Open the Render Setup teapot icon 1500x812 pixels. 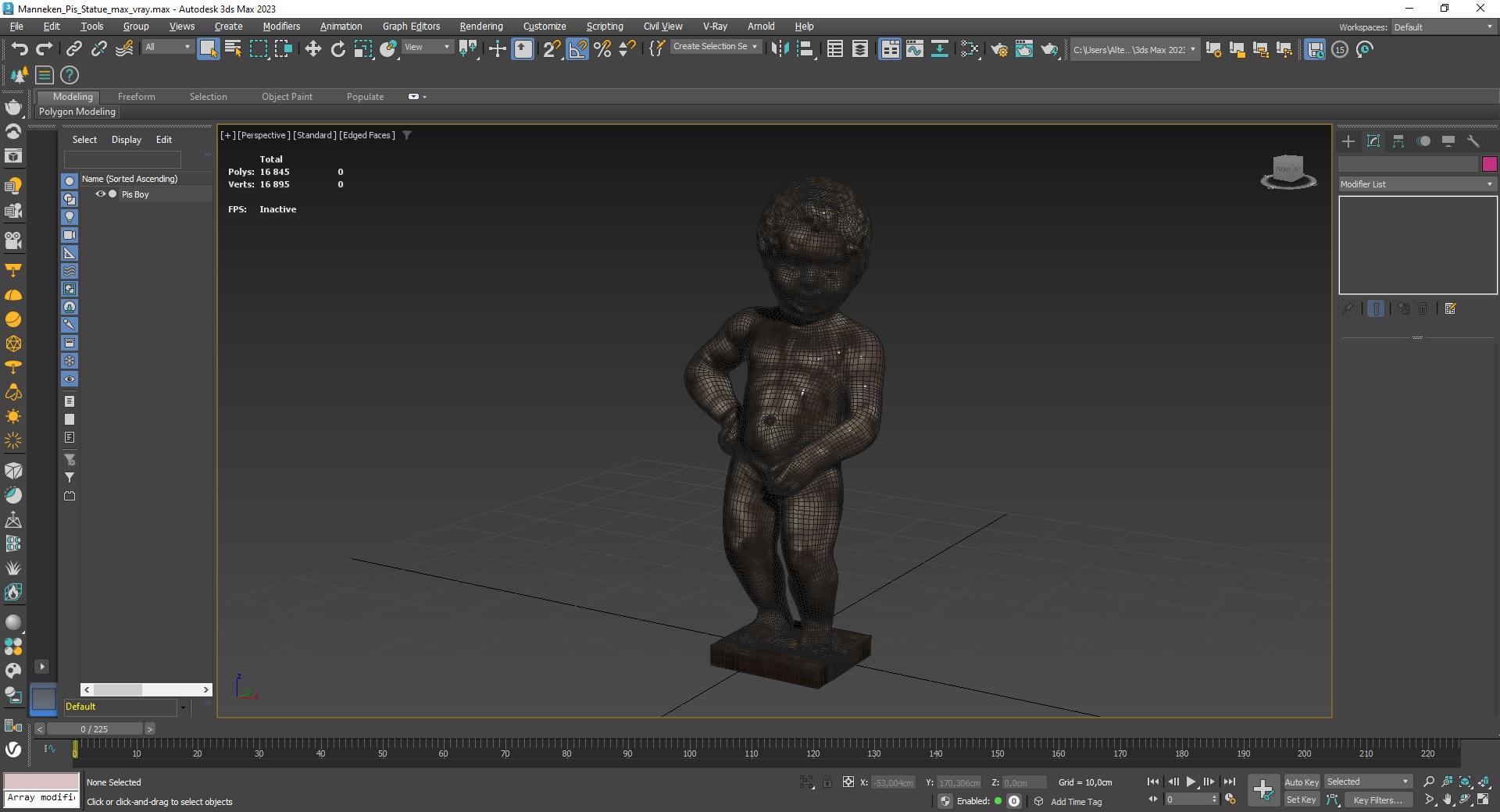pos(999,49)
